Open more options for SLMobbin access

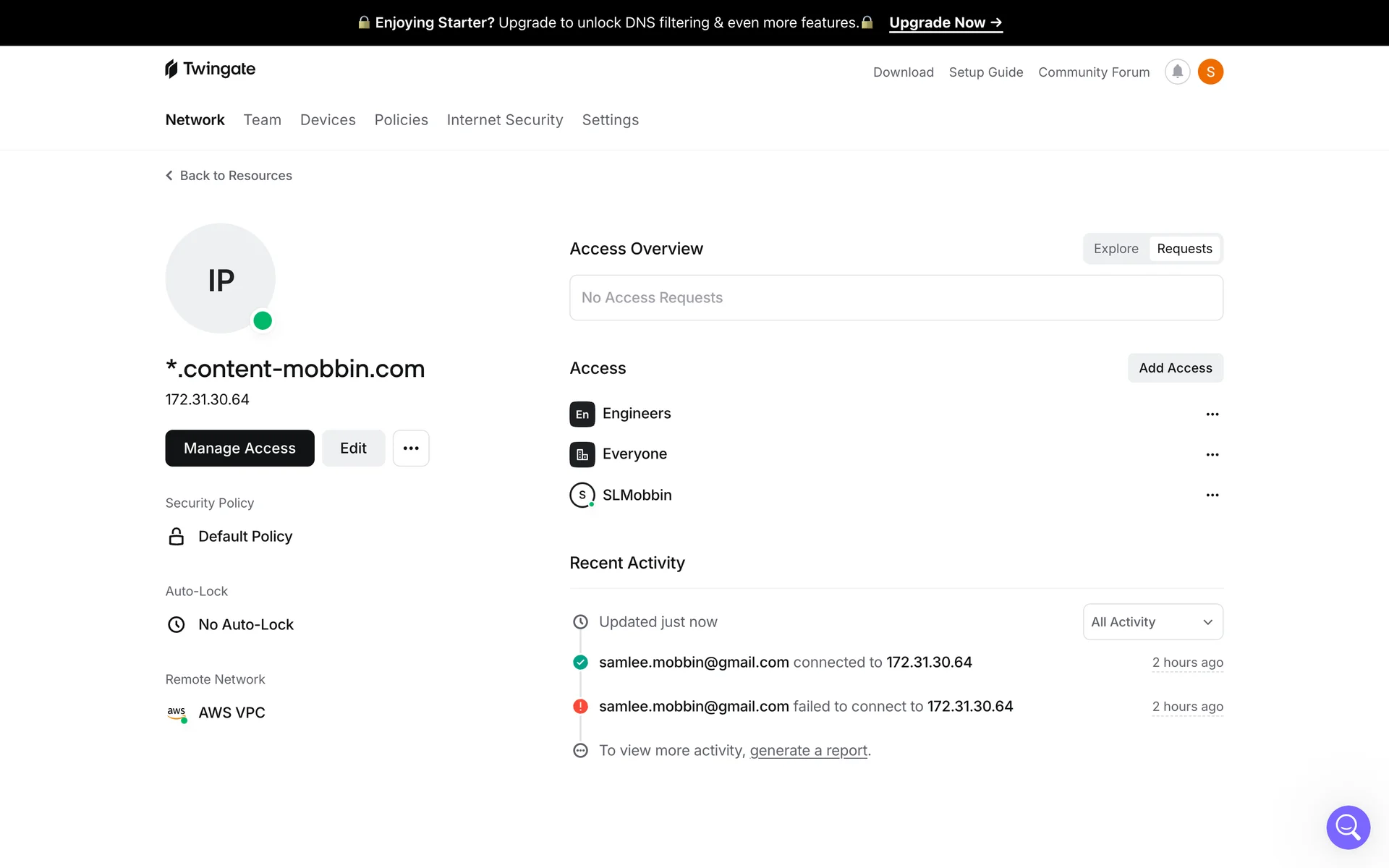(1212, 495)
